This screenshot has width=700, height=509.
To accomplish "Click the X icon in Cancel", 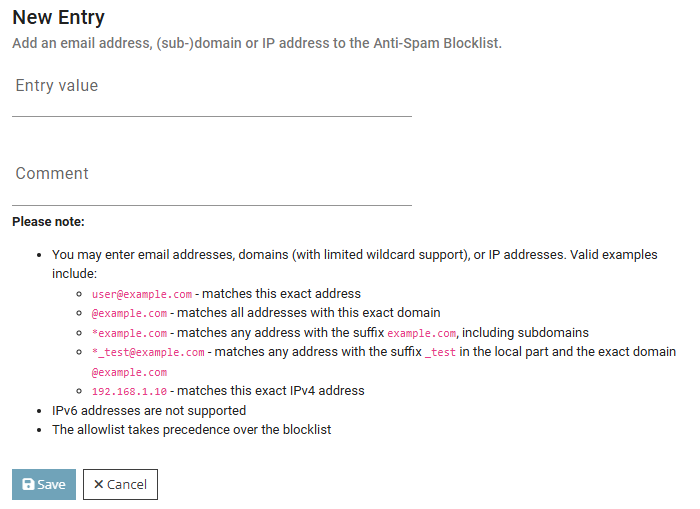I will pyautogui.click(x=98, y=485).
